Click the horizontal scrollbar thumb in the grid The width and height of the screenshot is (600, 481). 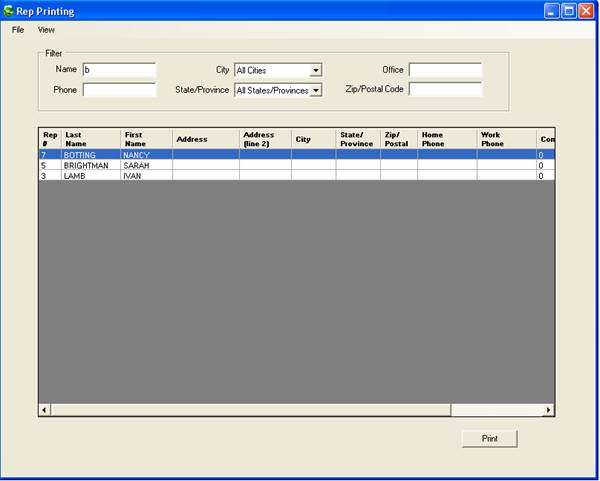click(250, 410)
